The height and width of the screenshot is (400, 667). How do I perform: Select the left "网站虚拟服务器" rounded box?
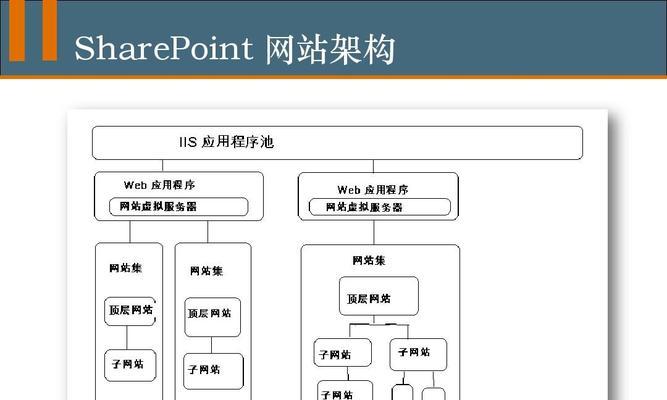[179, 206]
